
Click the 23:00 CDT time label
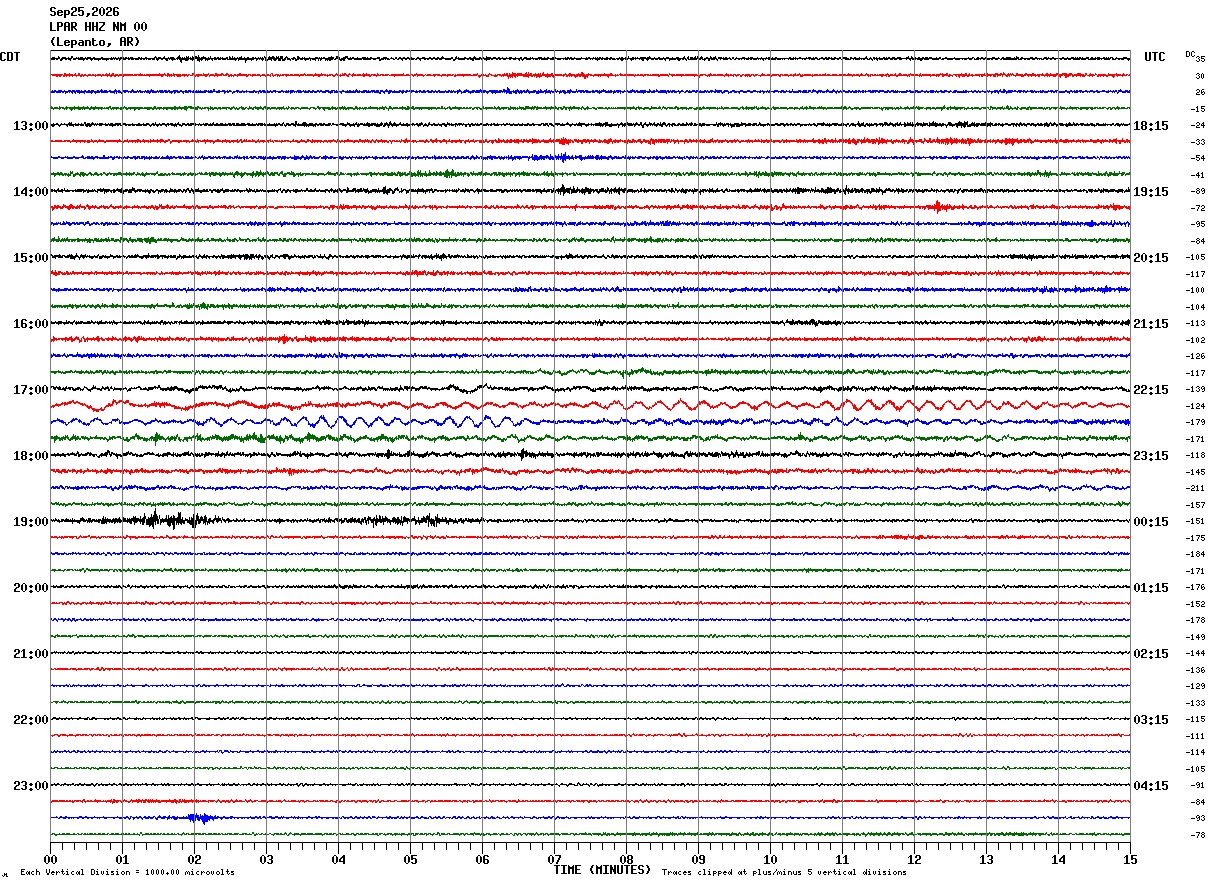pos(30,786)
